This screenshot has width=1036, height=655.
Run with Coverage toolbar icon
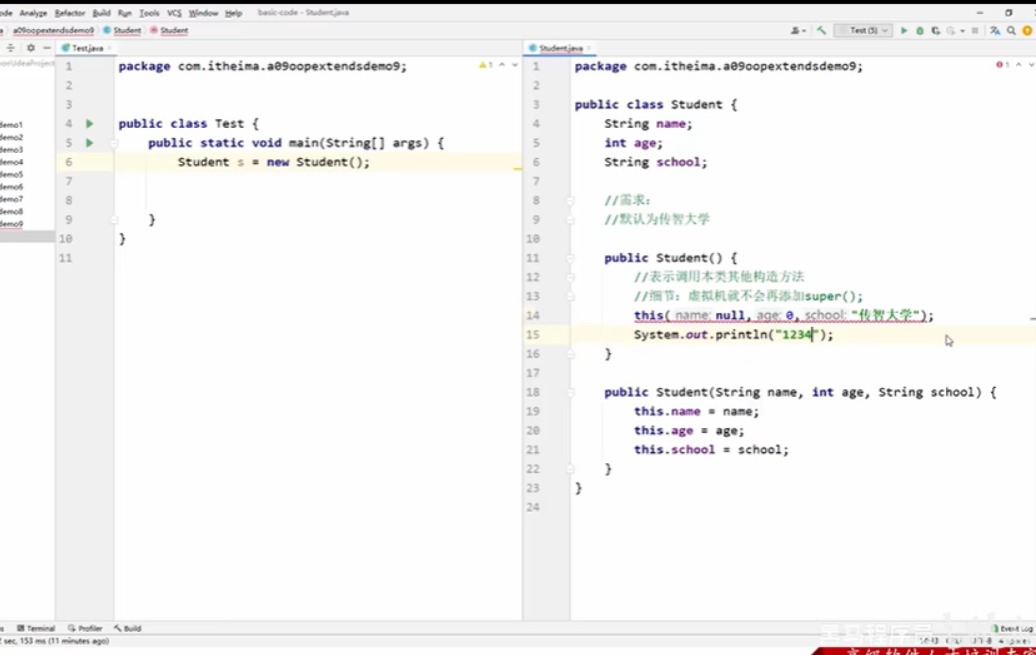pyautogui.click(x=936, y=30)
